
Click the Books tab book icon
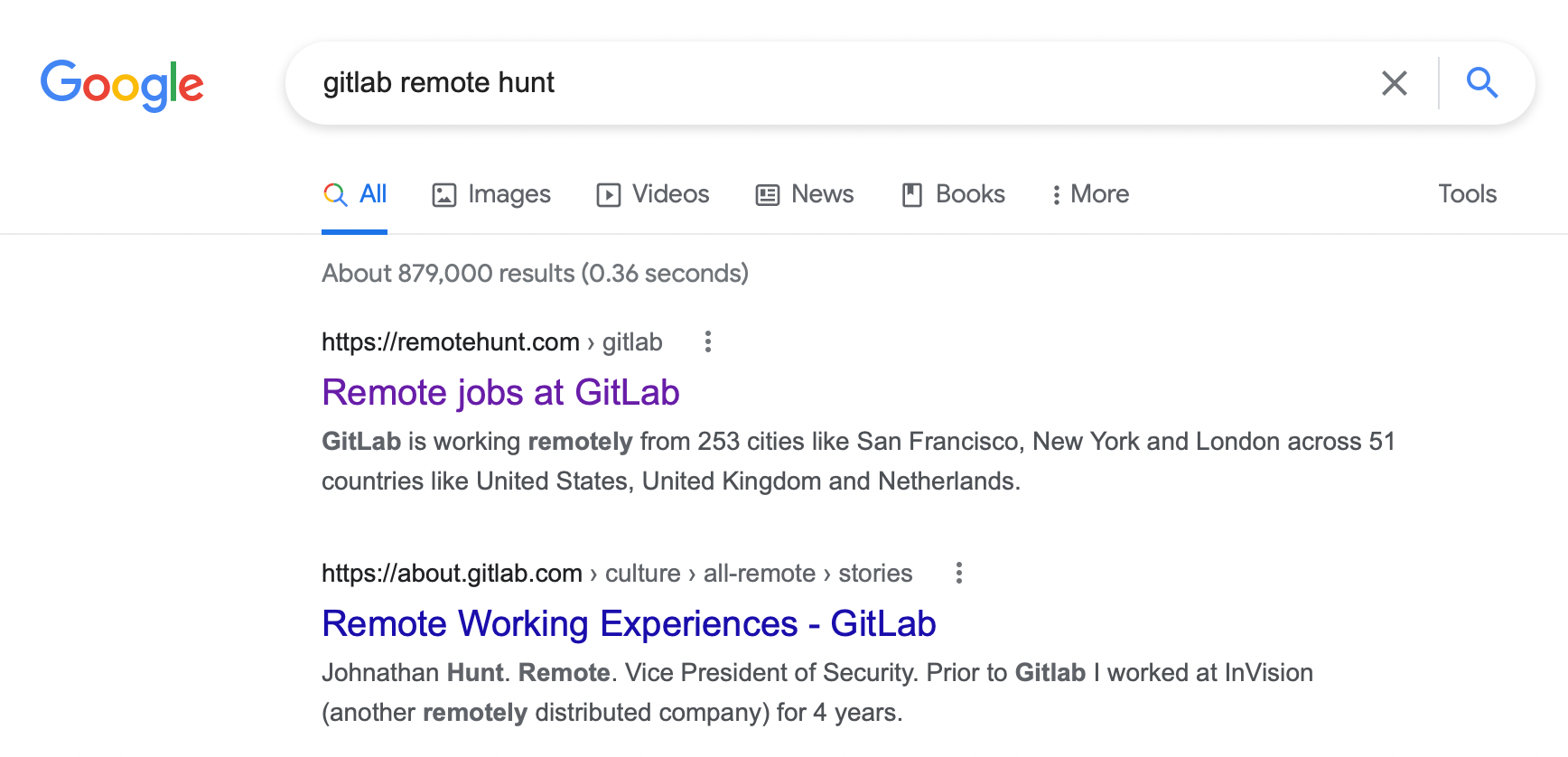tap(912, 195)
